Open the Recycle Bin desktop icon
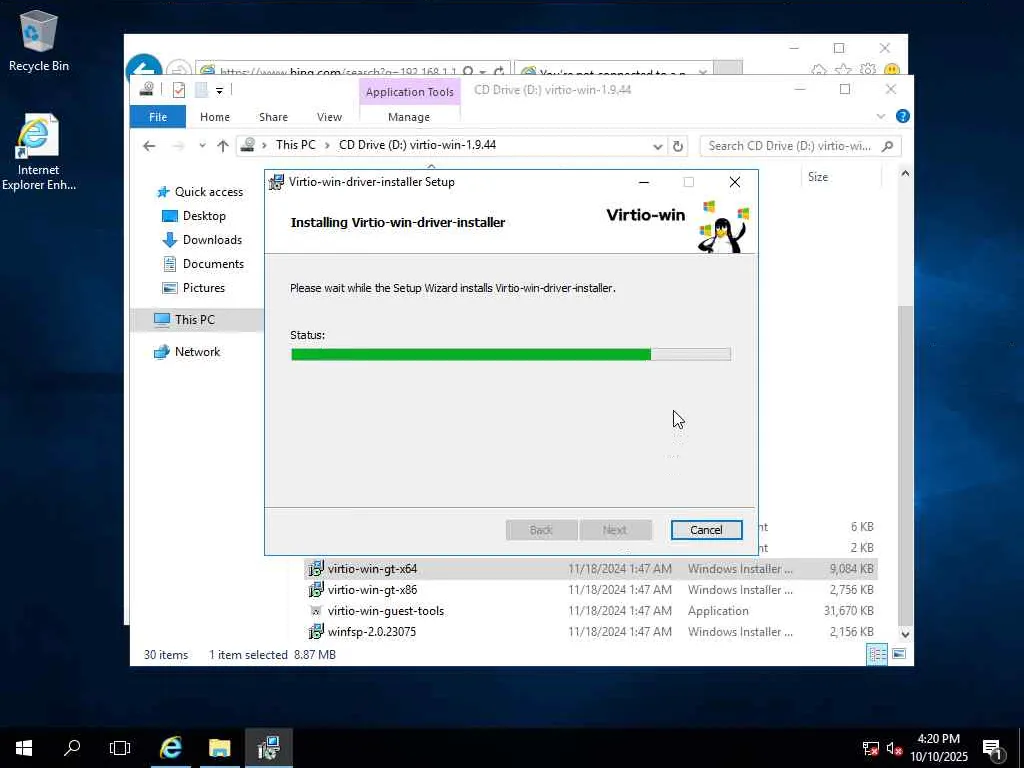The image size is (1024, 768). (x=39, y=40)
